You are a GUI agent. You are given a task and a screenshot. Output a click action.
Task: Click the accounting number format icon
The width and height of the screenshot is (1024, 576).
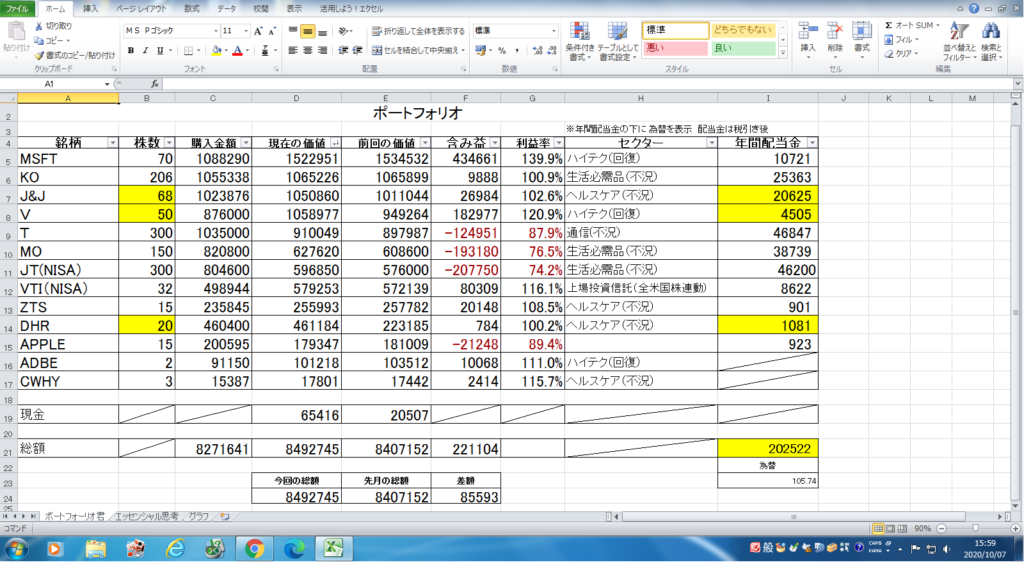[481, 50]
